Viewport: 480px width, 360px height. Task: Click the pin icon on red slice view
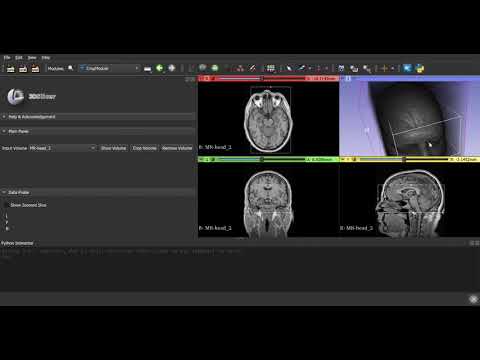(201, 78)
